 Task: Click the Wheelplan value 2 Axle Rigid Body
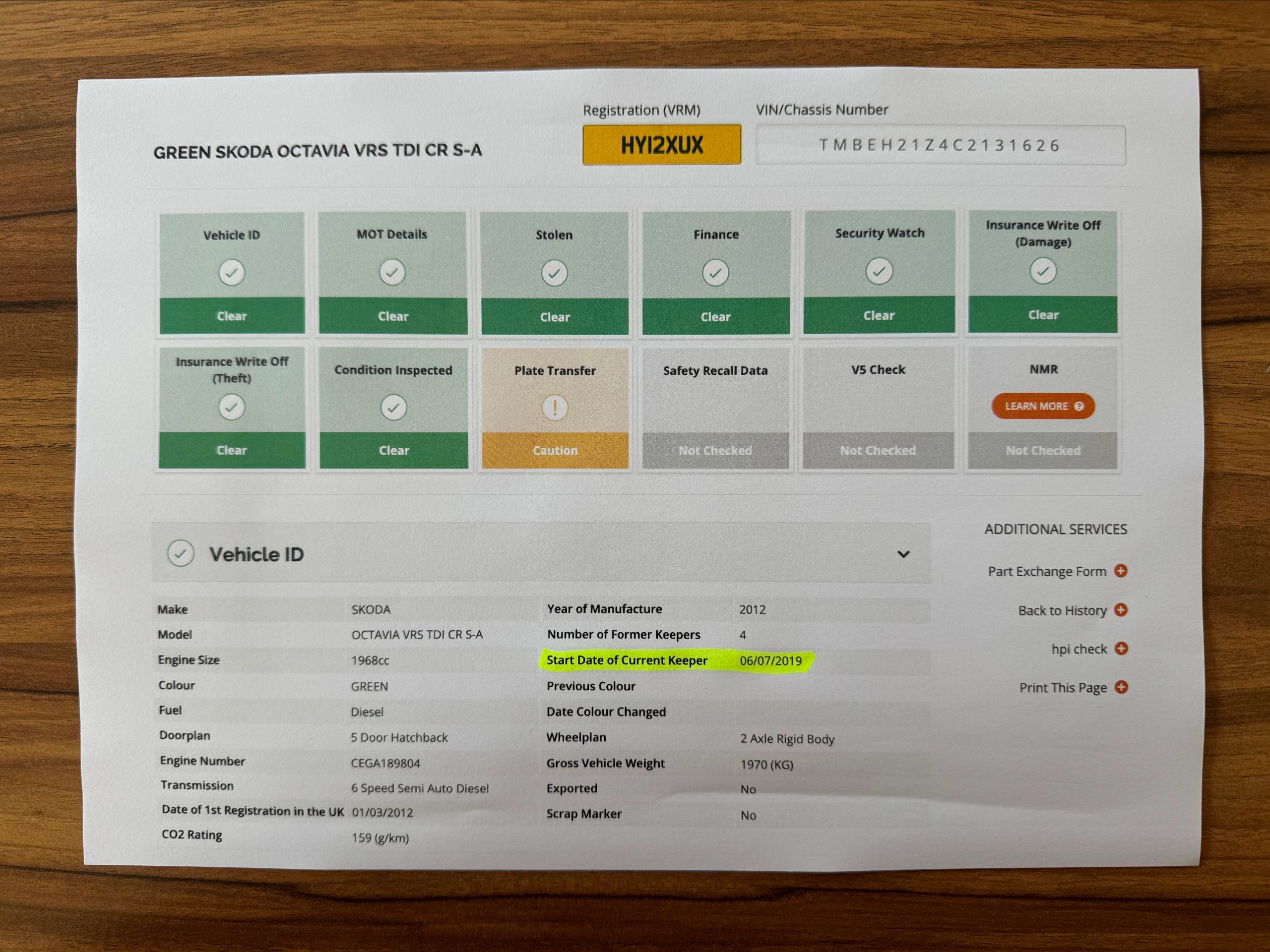click(x=787, y=739)
